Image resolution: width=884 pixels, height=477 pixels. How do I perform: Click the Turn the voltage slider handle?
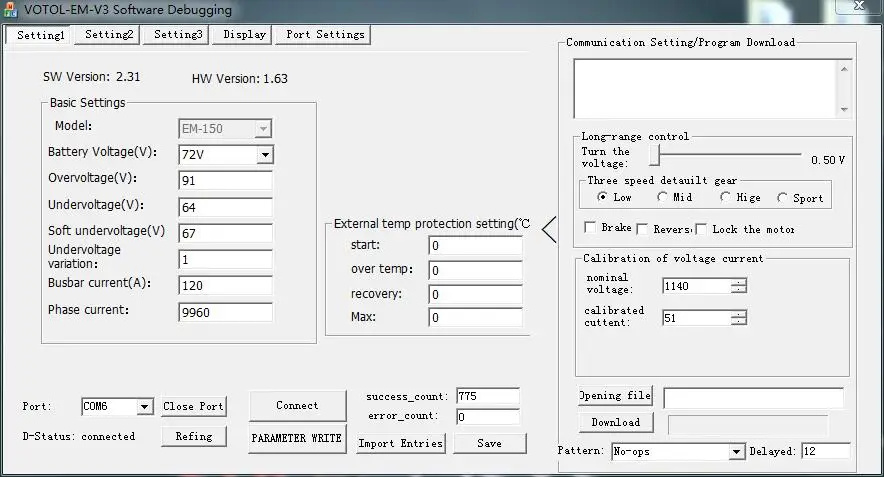[x=654, y=155]
